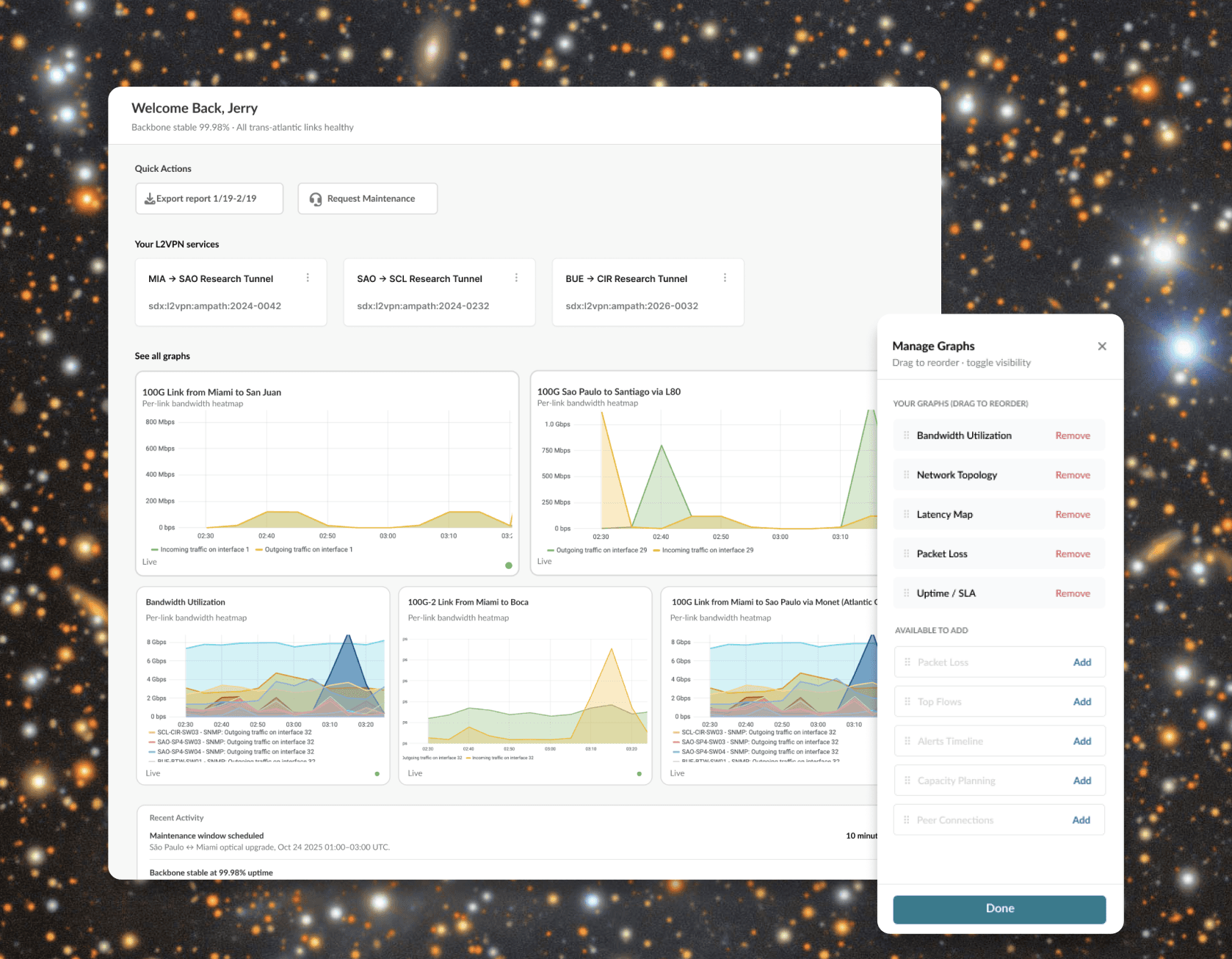
Task: Grab drag handle for Network Topology row
Action: (907, 475)
